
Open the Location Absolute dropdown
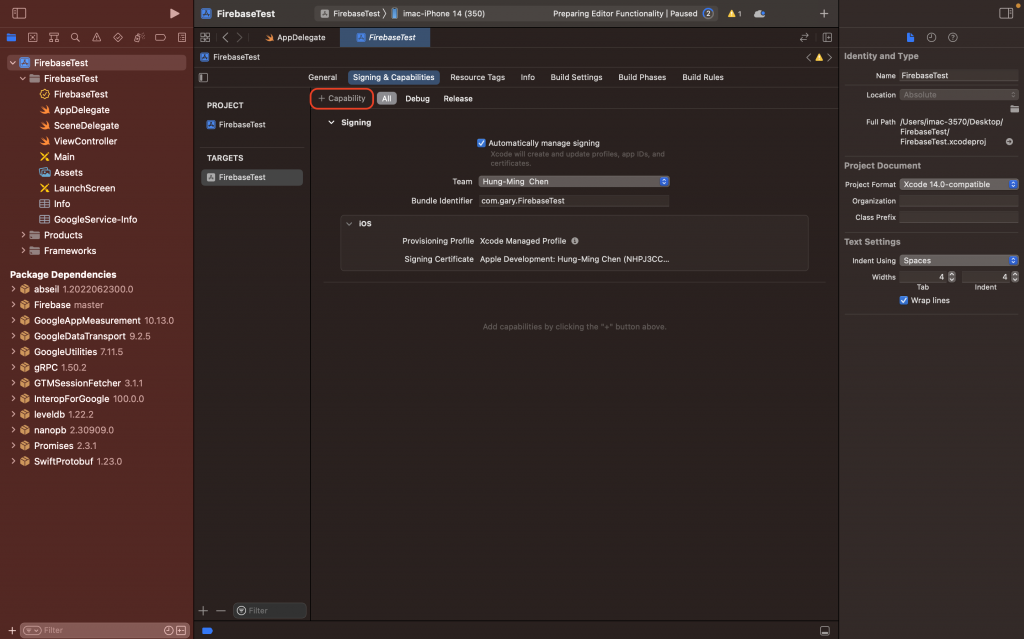pyautogui.click(x=959, y=95)
